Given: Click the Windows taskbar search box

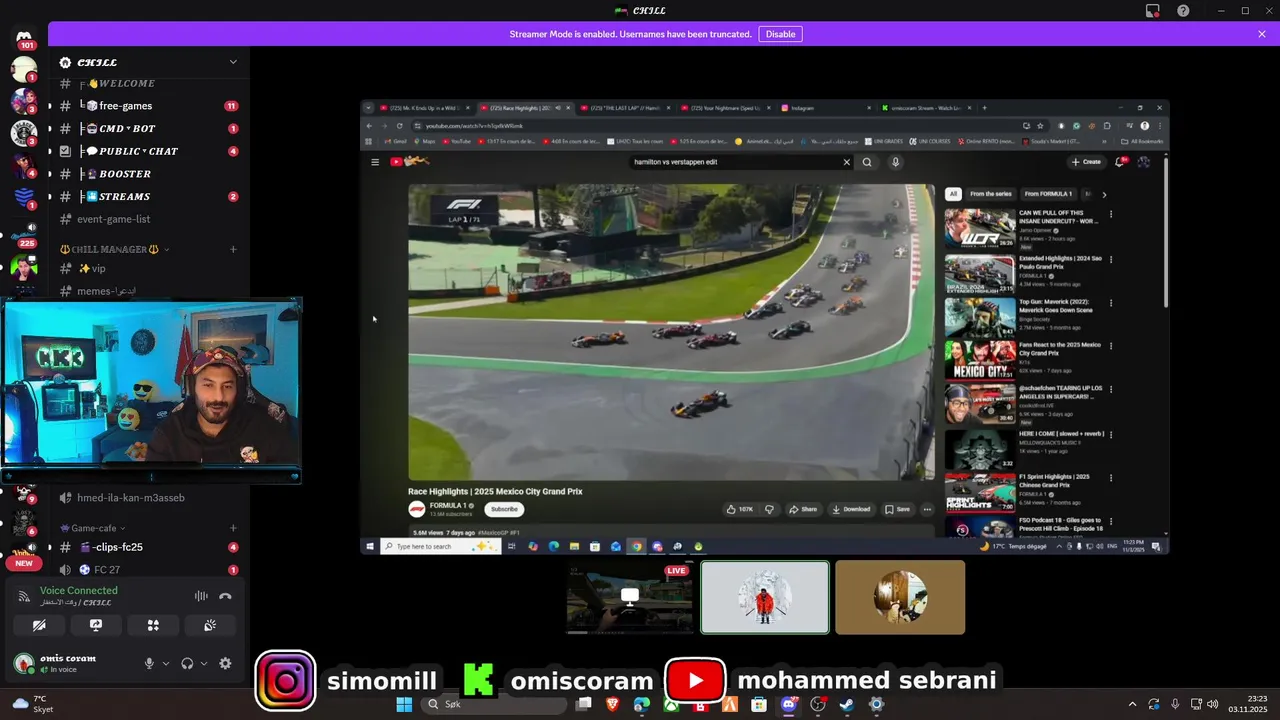Looking at the screenshot, I should coord(492,704).
